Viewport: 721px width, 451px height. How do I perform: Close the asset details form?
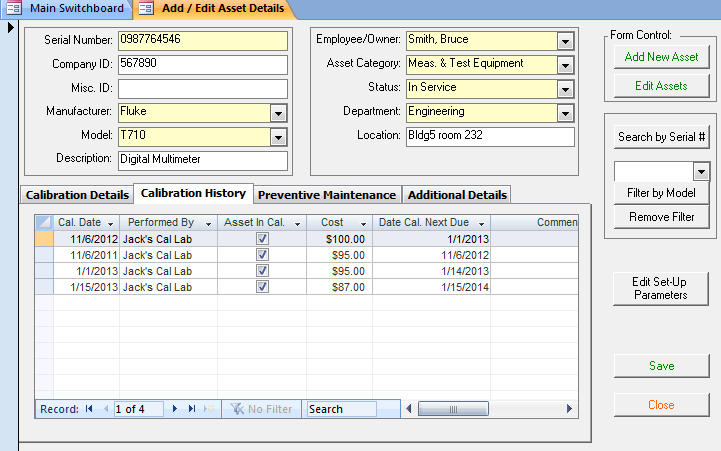(x=661, y=405)
